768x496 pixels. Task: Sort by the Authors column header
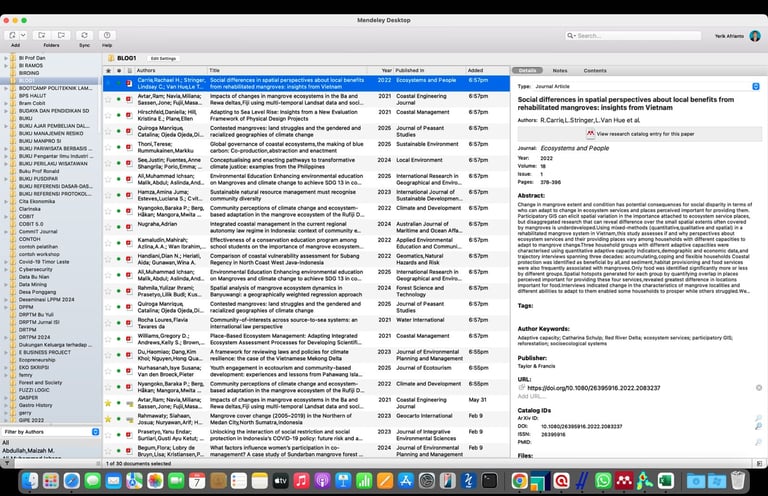pos(170,71)
